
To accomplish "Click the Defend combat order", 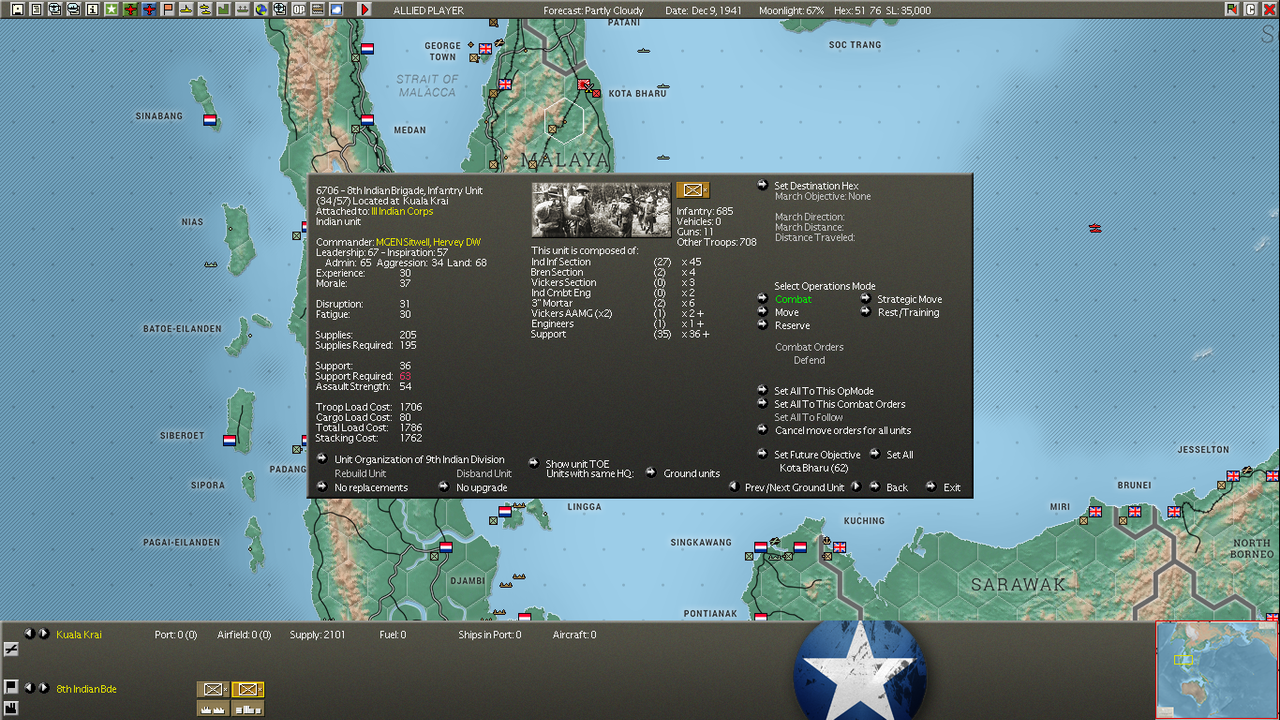I will tap(809, 360).
